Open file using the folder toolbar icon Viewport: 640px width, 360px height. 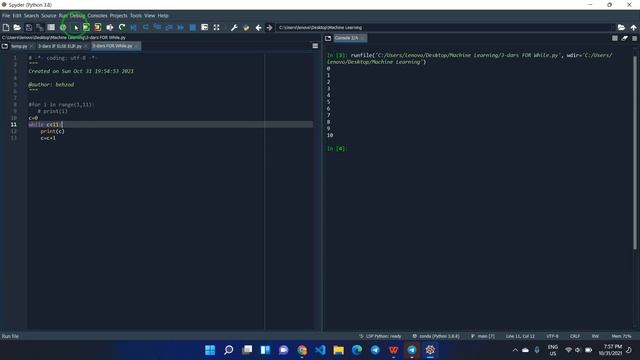tap(17, 27)
